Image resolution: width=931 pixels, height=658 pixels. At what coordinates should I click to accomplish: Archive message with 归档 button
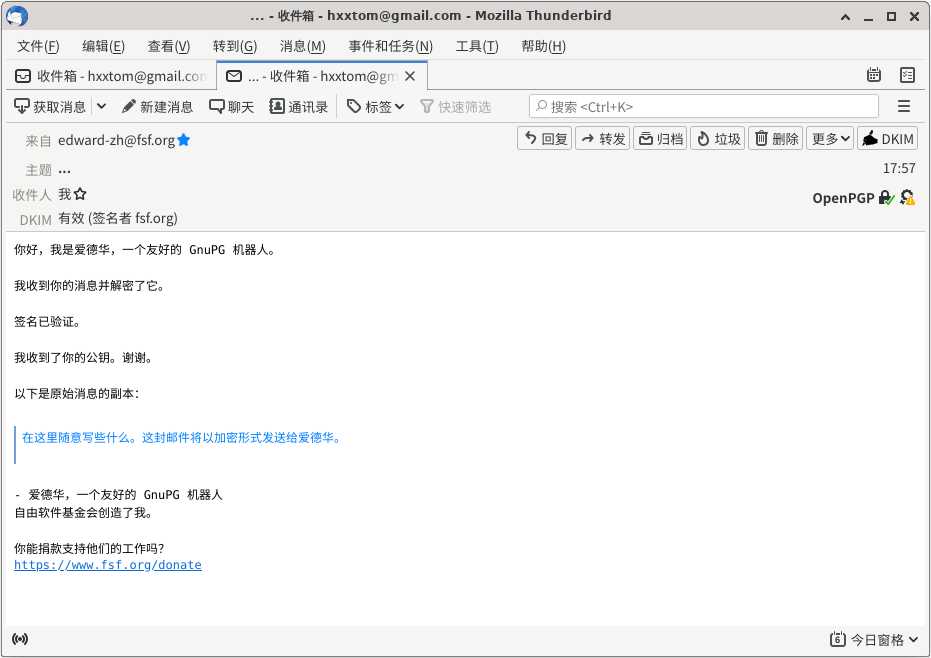click(x=660, y=139)
